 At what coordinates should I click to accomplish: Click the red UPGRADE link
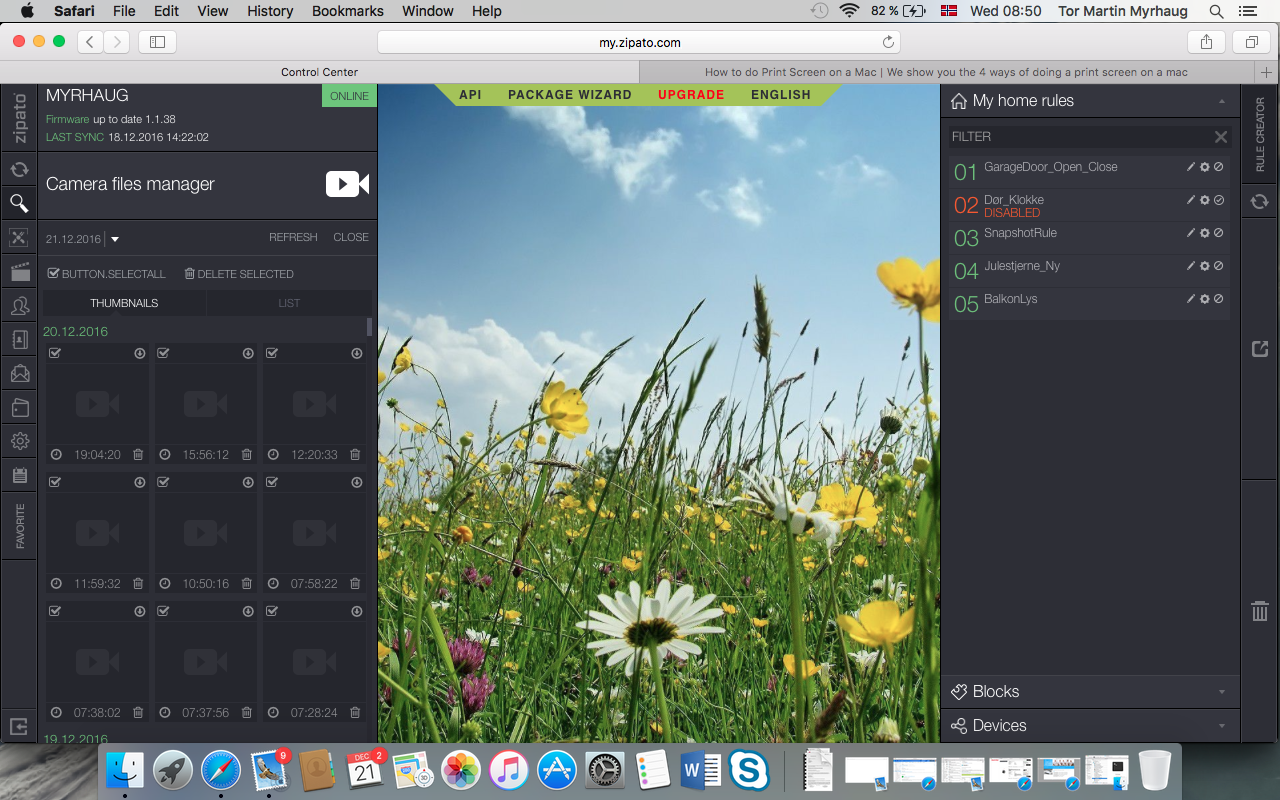pos(690,95)
